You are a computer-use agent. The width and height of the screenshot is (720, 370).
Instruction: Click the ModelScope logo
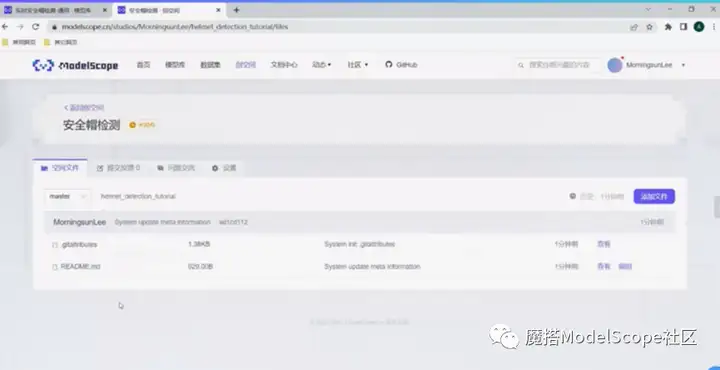(75, 65)
